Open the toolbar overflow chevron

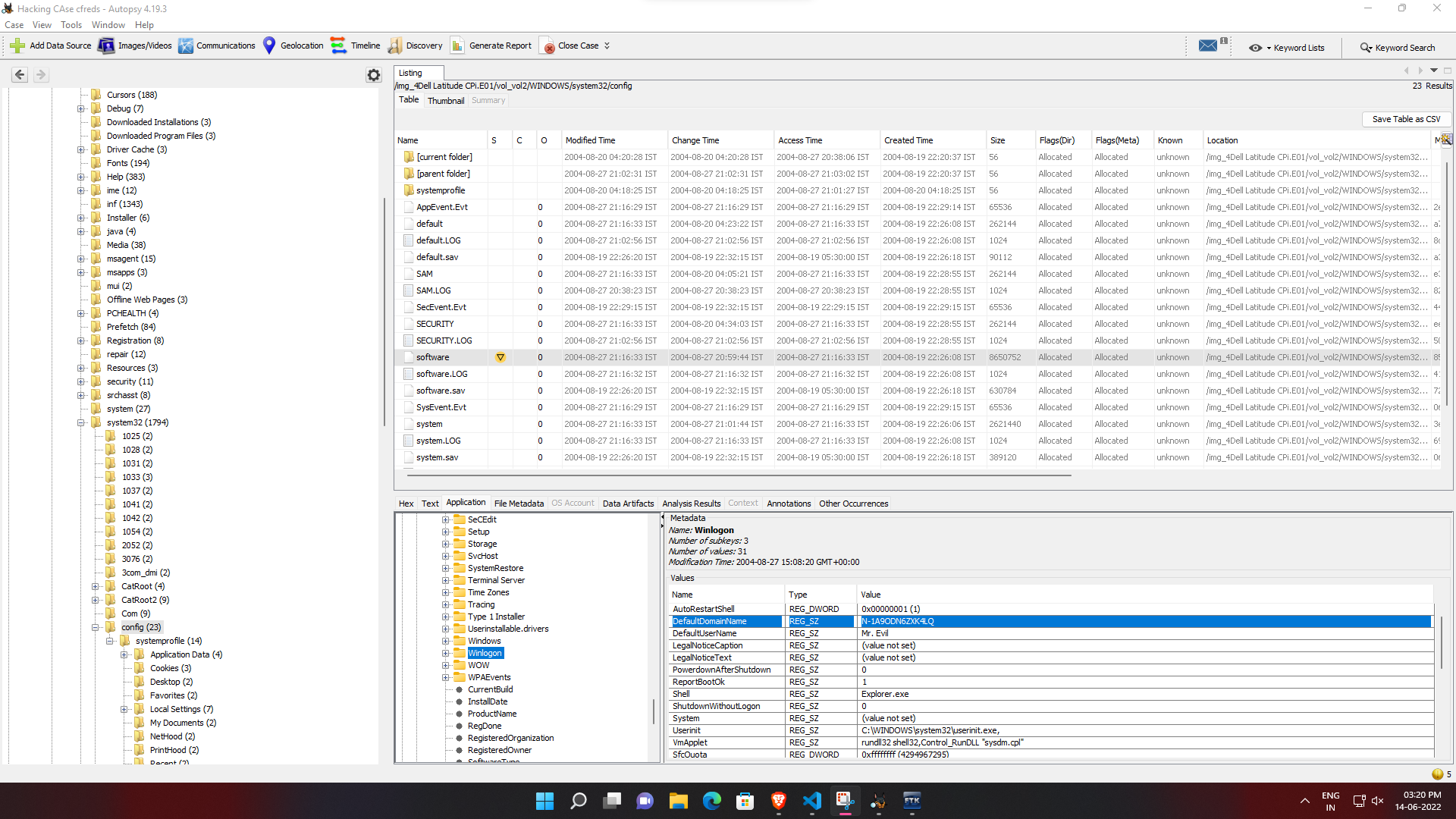(607, 45)
